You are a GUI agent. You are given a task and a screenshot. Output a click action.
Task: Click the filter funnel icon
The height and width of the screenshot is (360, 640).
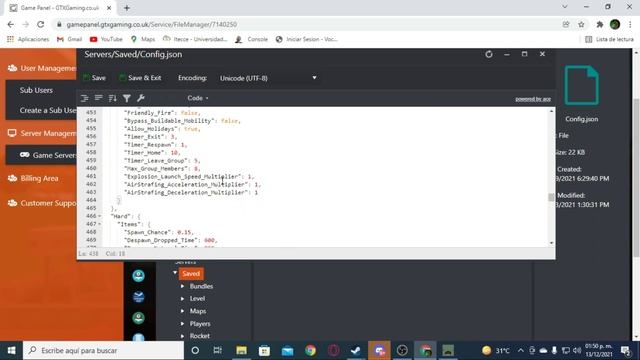point(127,98)
